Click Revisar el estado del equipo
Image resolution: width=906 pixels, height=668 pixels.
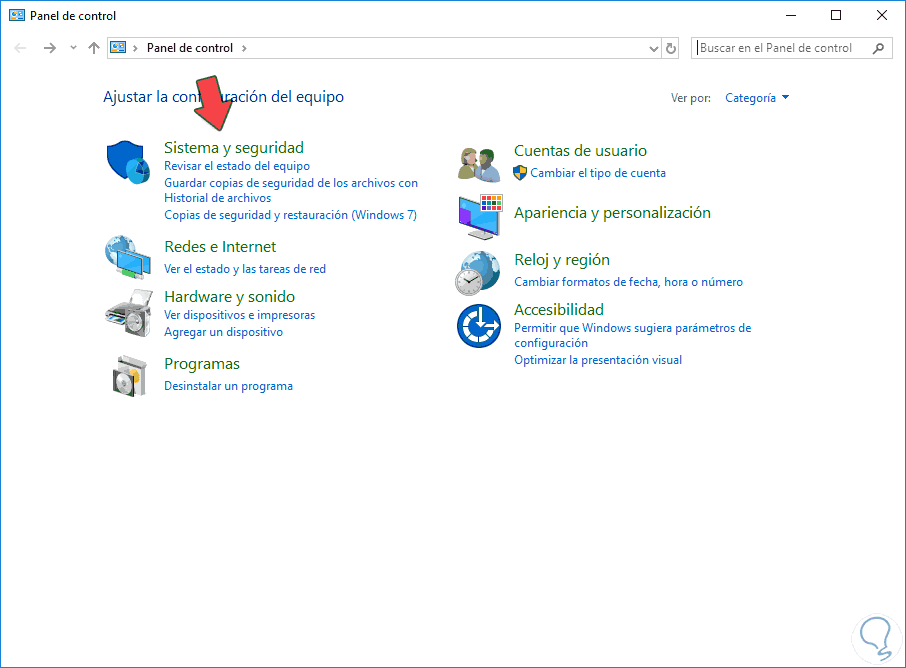click(x=237, y=166)
